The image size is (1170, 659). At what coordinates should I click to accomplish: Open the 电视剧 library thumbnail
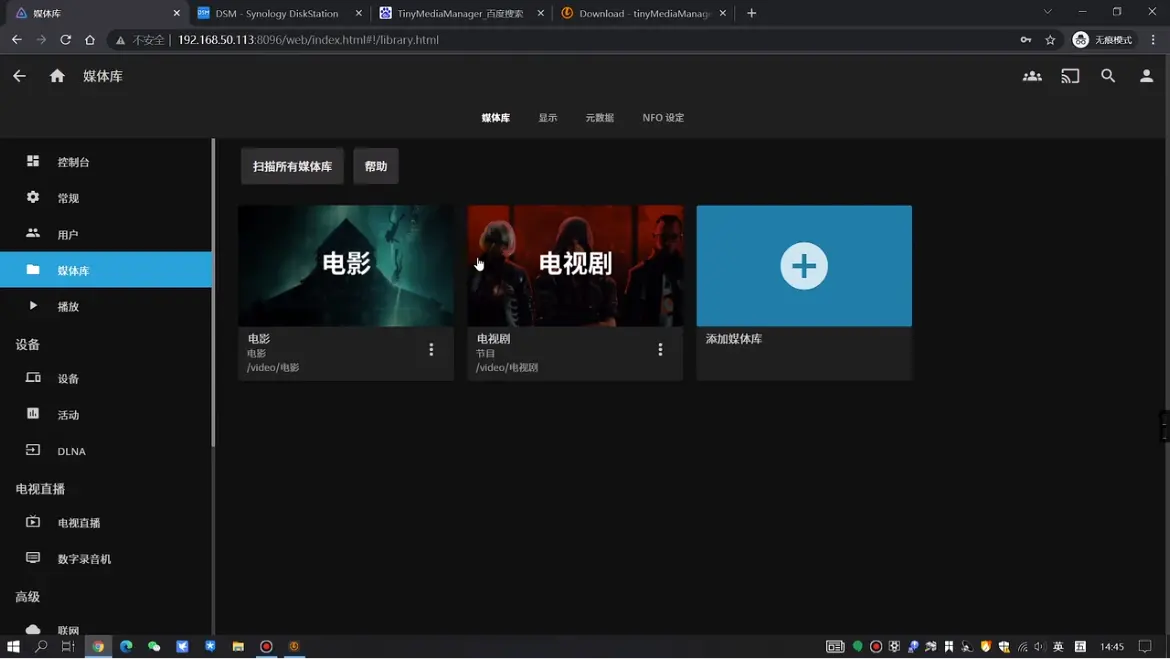575,266
